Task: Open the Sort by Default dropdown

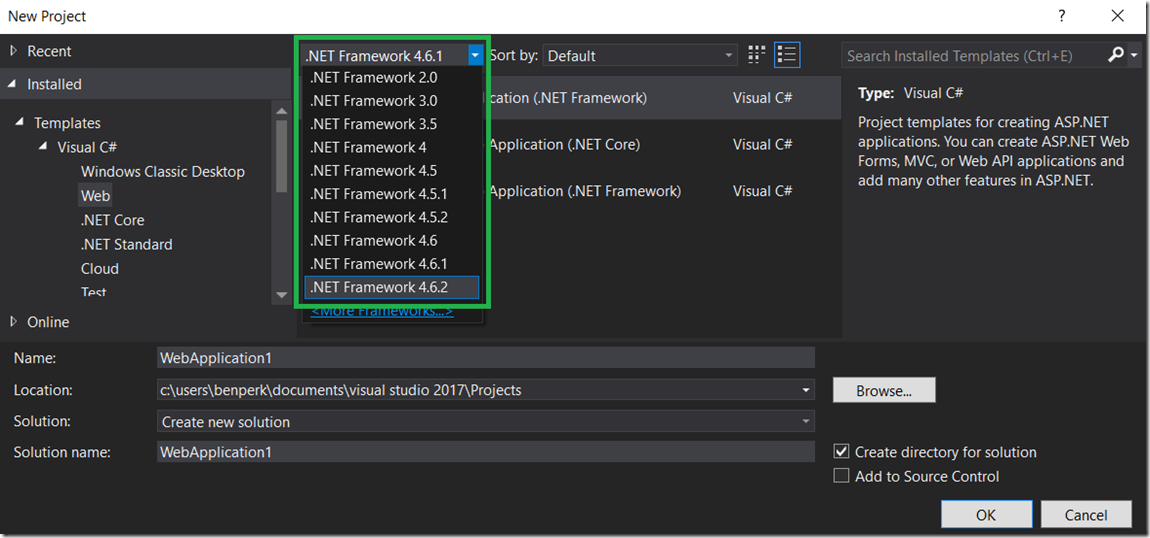Action: [640, 55]
